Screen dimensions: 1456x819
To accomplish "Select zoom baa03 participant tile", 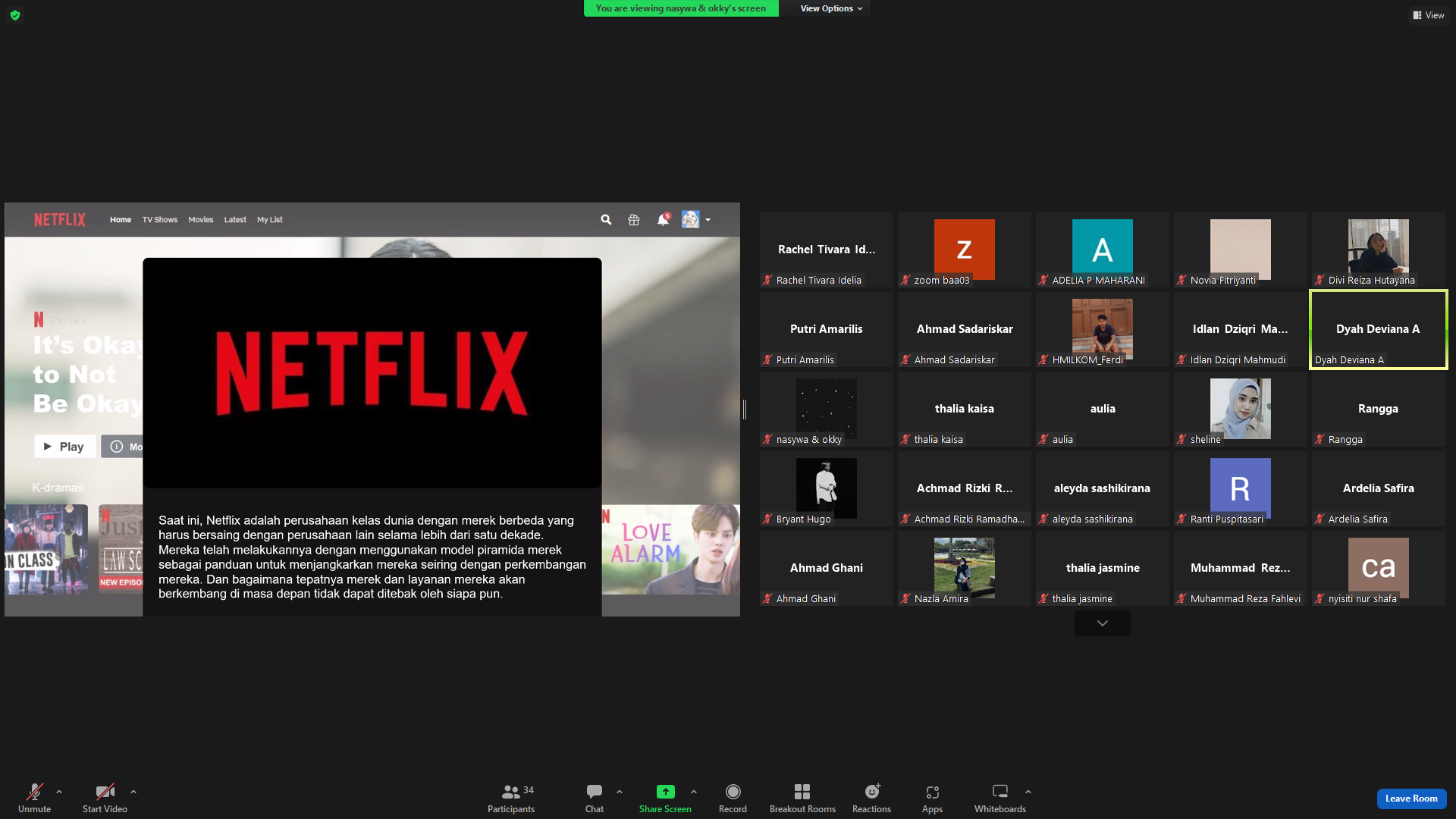I will click(x=965, y=249).
